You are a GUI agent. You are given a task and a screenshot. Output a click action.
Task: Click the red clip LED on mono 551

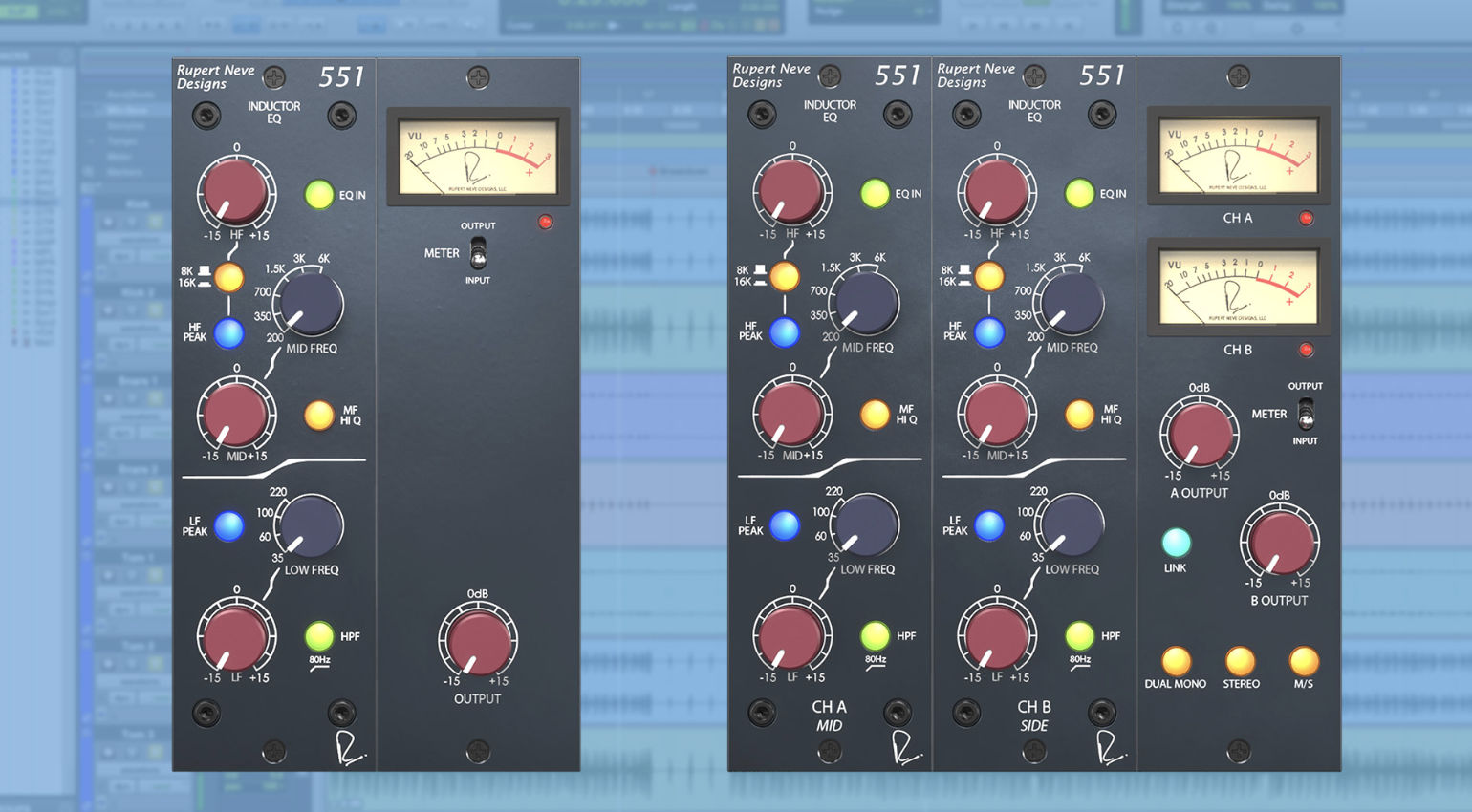[546, 223]
